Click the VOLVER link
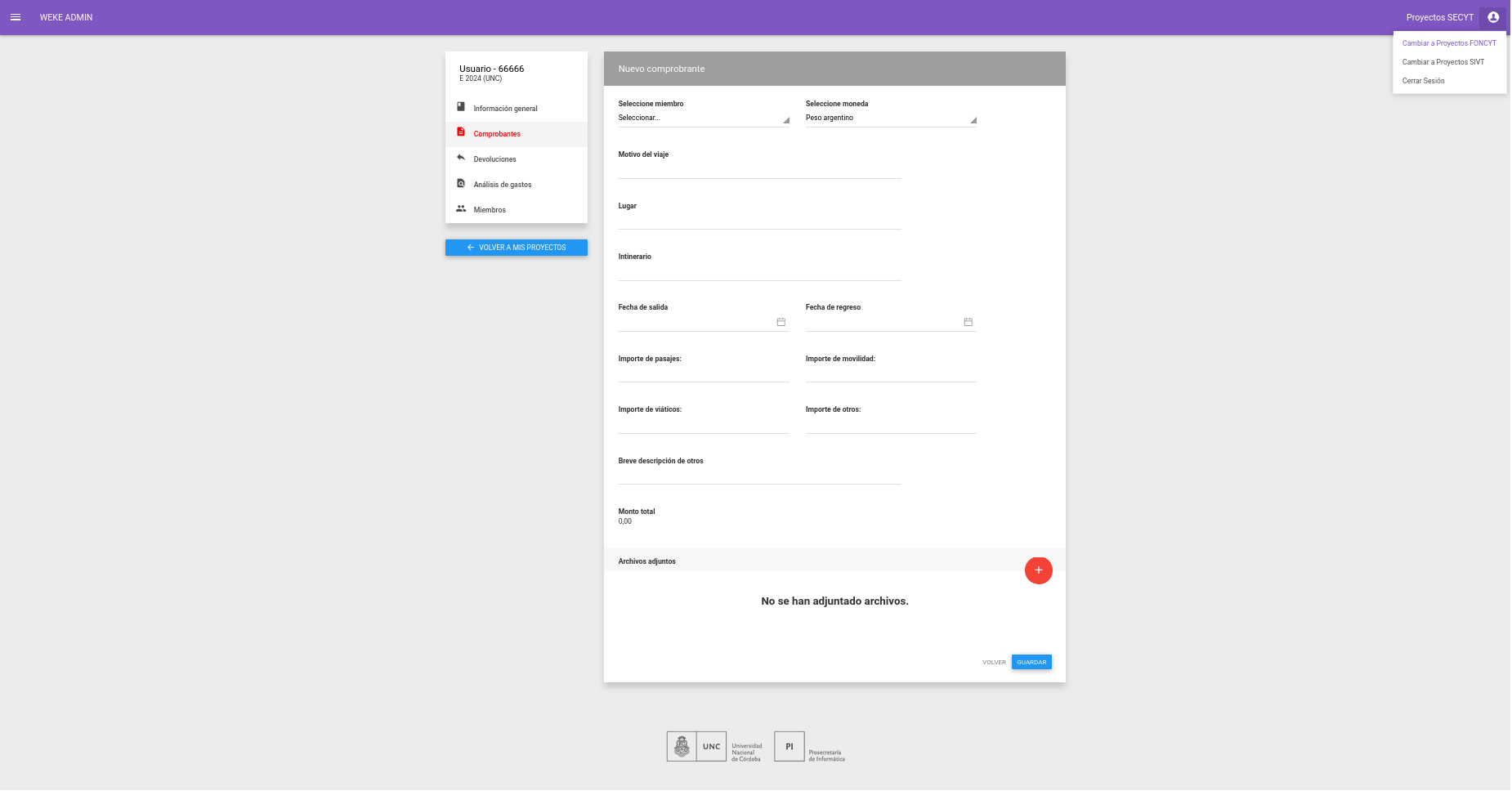This screenshot has width=1512, height=791. click(994, 663)
